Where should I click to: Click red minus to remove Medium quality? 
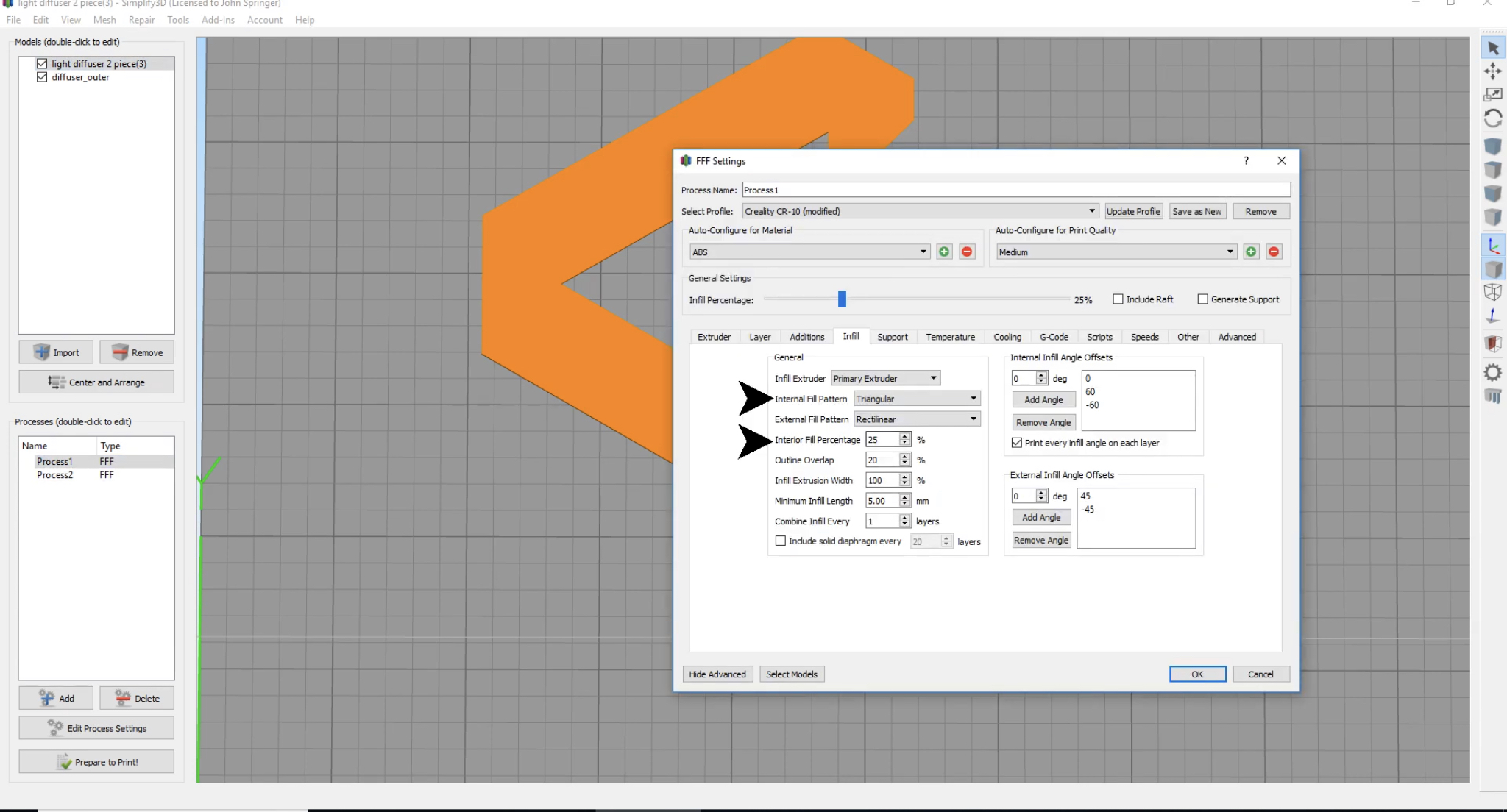point(1274,252)
